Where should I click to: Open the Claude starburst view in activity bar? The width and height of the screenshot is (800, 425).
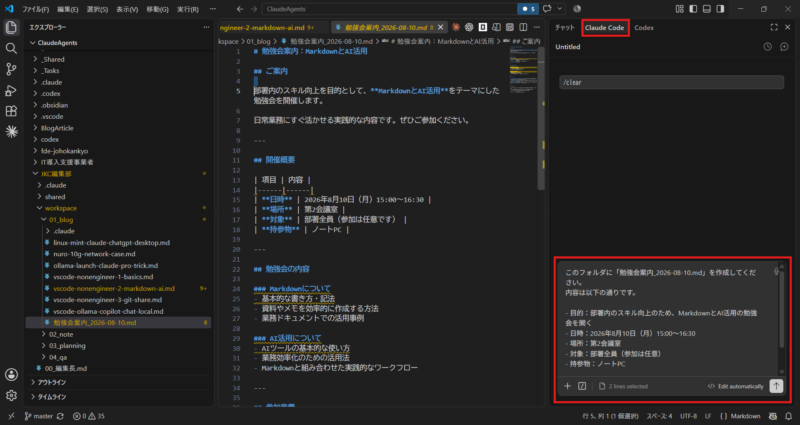click(x=11, y=132)
